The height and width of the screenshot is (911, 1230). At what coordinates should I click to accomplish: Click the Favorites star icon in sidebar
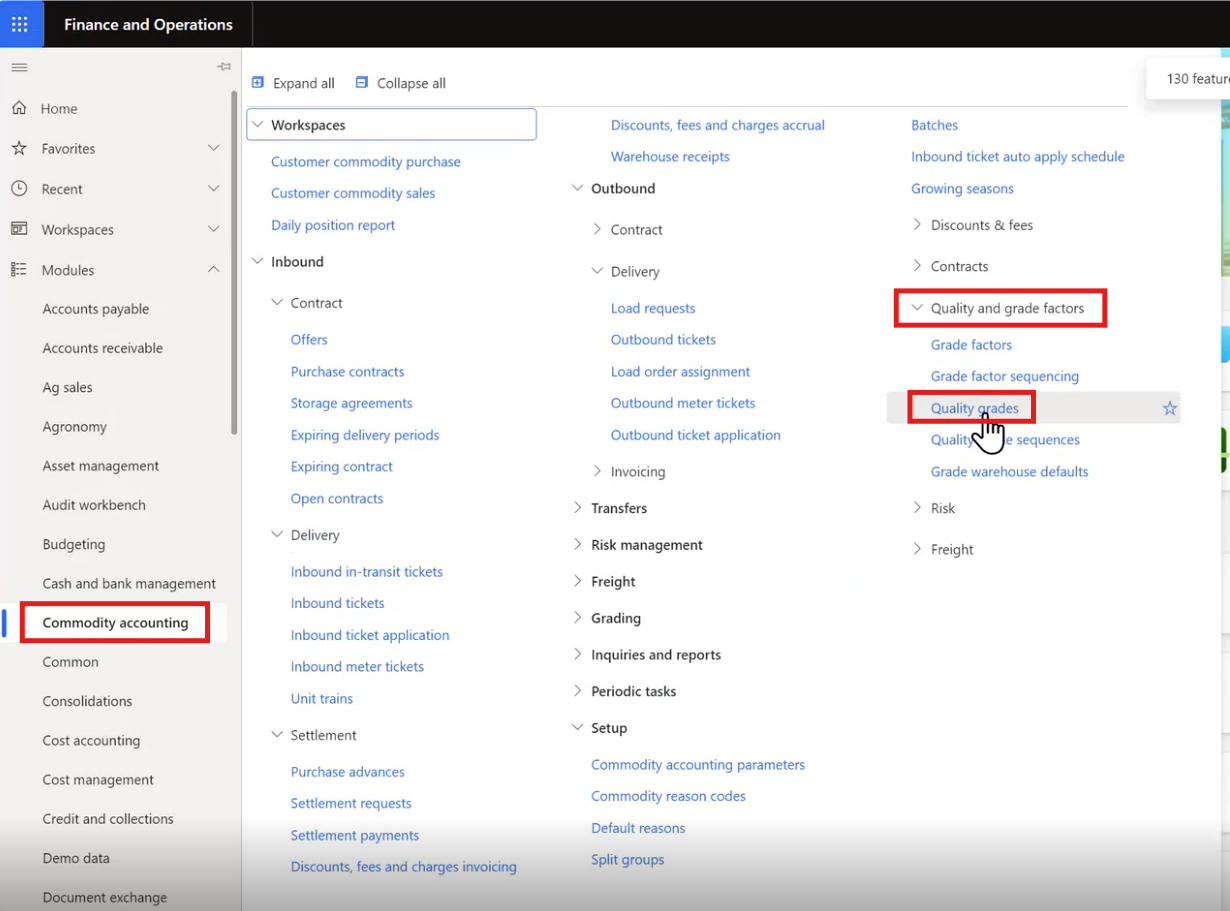click(19, 148)
